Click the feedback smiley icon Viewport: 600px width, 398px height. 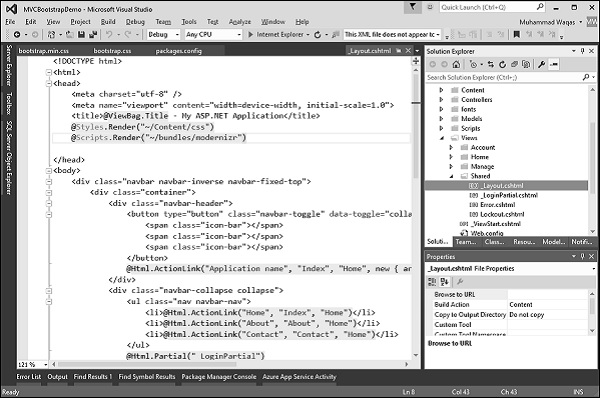430,7
